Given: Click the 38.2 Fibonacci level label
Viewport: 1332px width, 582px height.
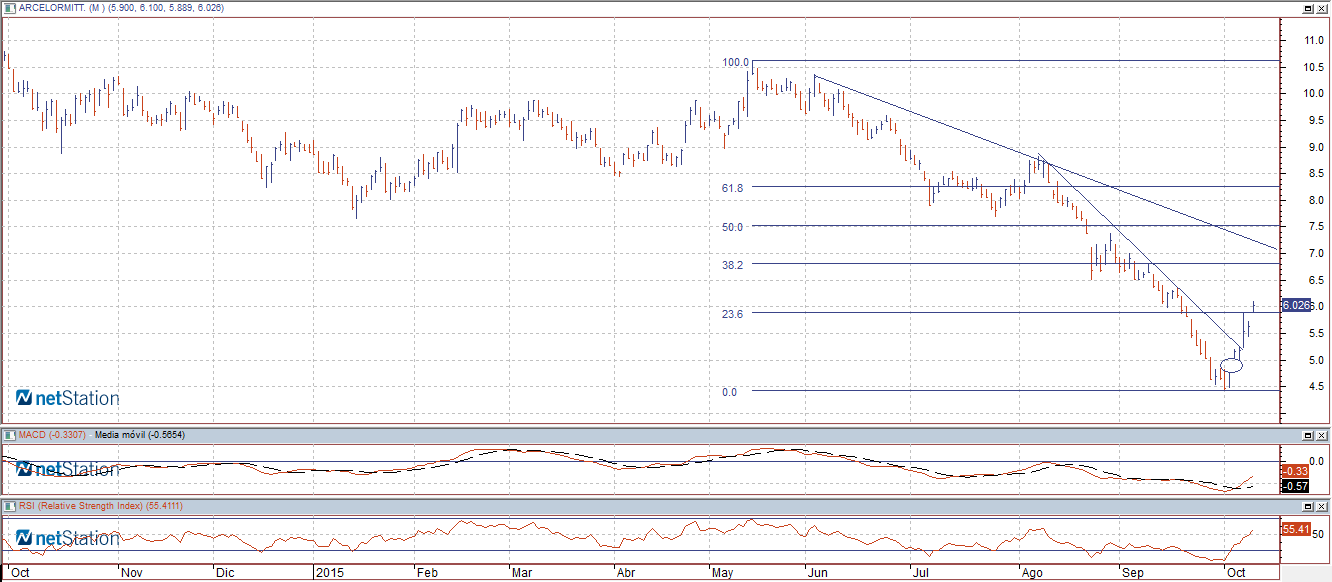Looking at the screenshot, I should pos(733,265).
